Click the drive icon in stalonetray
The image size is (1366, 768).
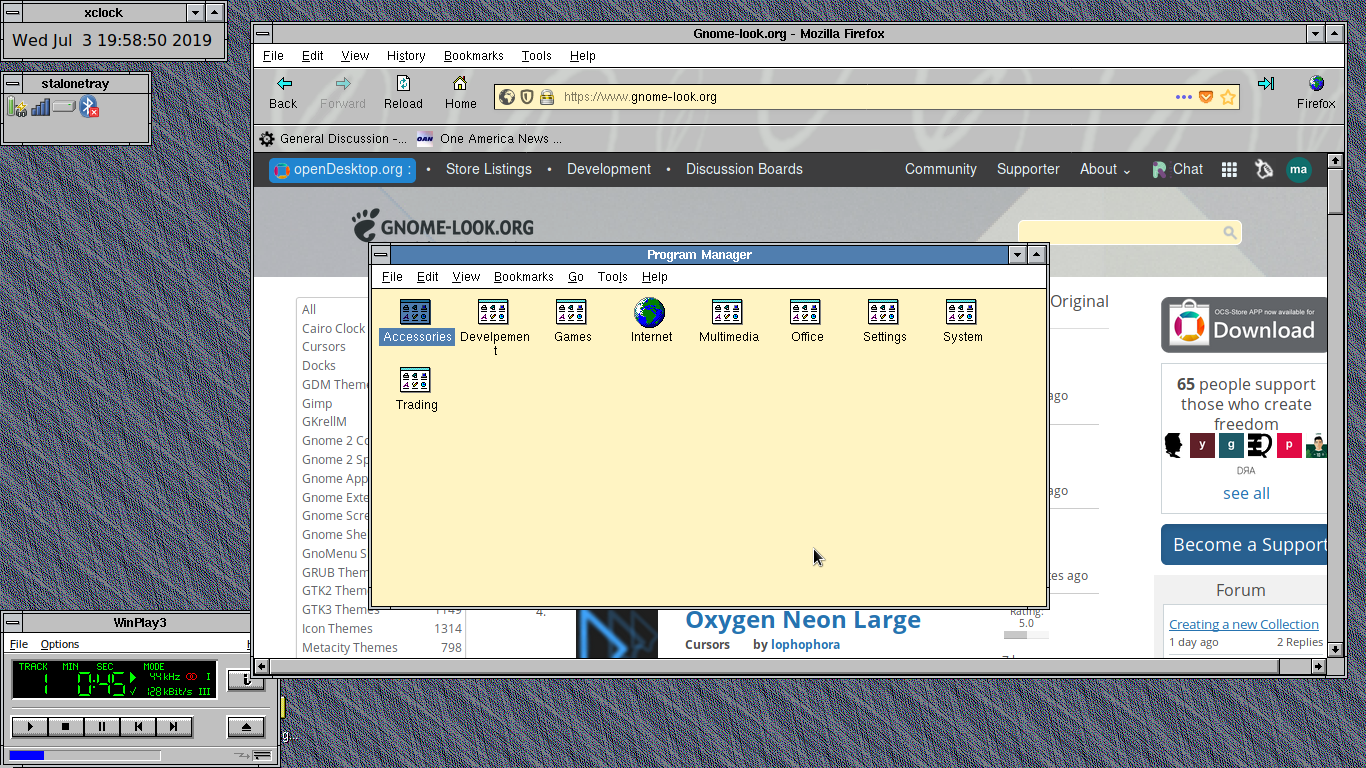pyautogui.click(x=65, y=106)
